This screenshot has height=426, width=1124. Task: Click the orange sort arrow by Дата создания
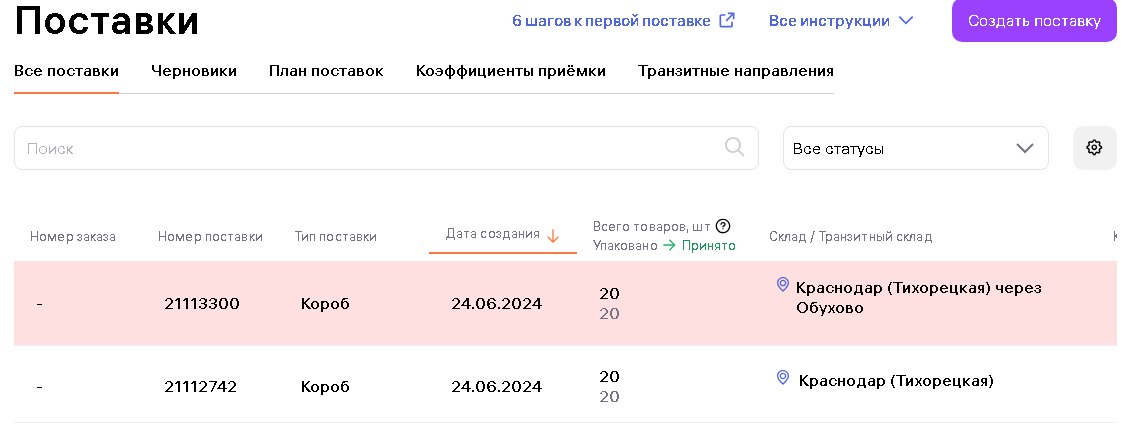(553, 235)
